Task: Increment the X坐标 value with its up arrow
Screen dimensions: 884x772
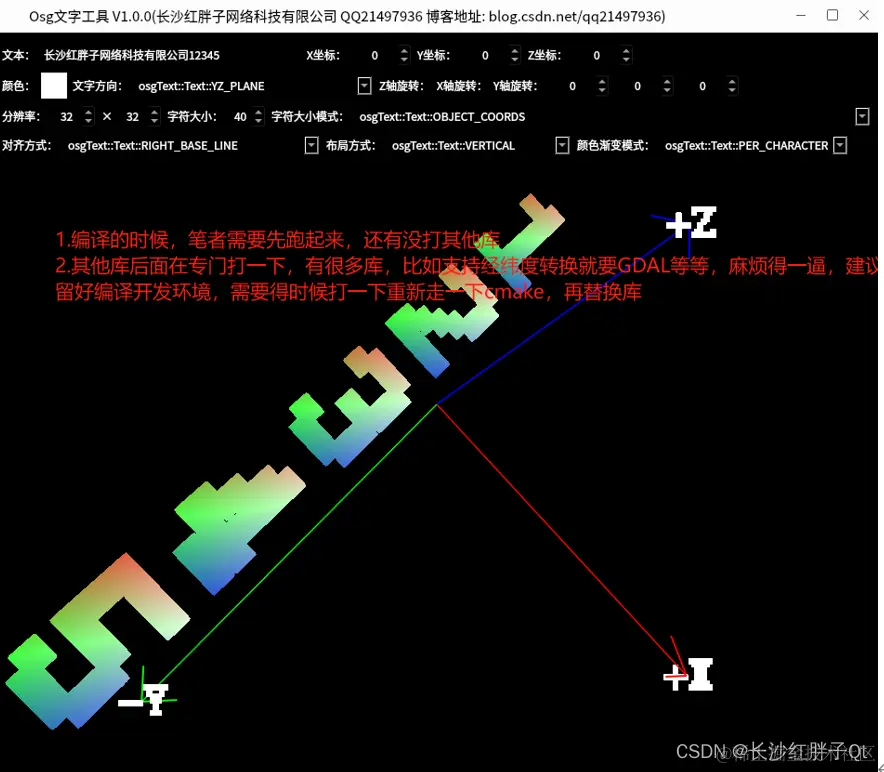Action: (x=404, y=51)
